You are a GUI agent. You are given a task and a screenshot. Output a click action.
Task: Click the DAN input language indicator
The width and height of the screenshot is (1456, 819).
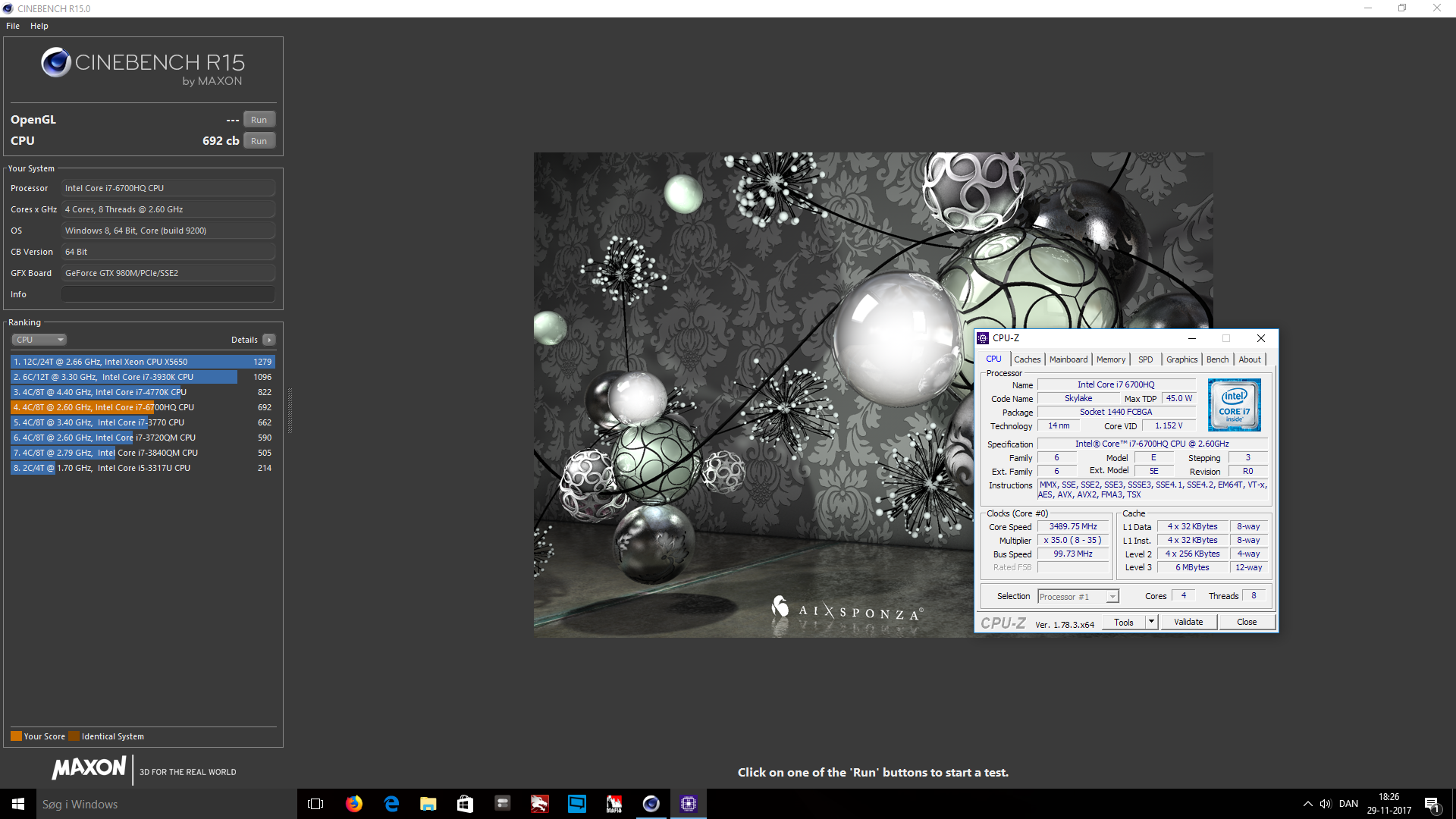1348,804
